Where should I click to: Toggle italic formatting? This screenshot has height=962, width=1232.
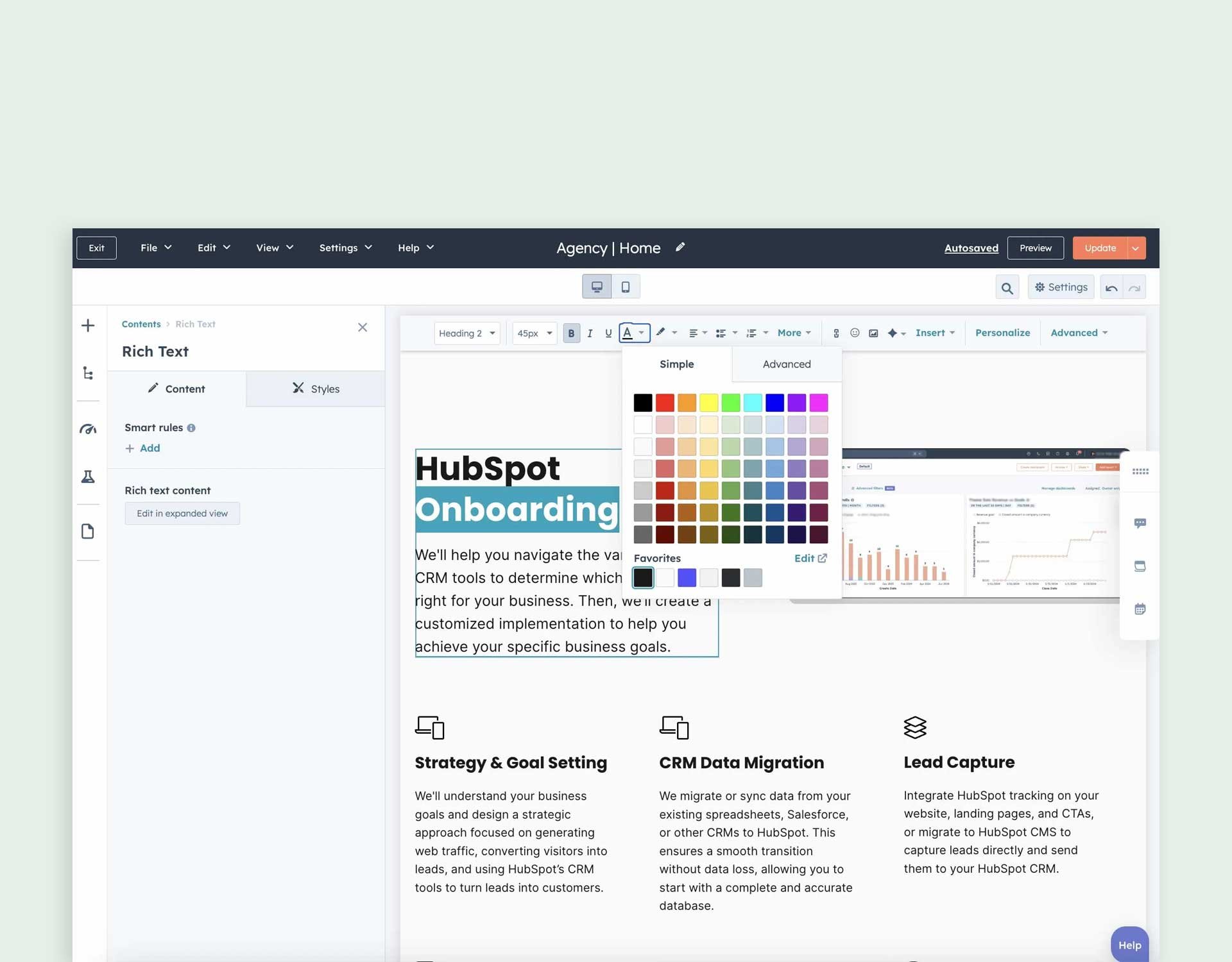click(590, 333)
